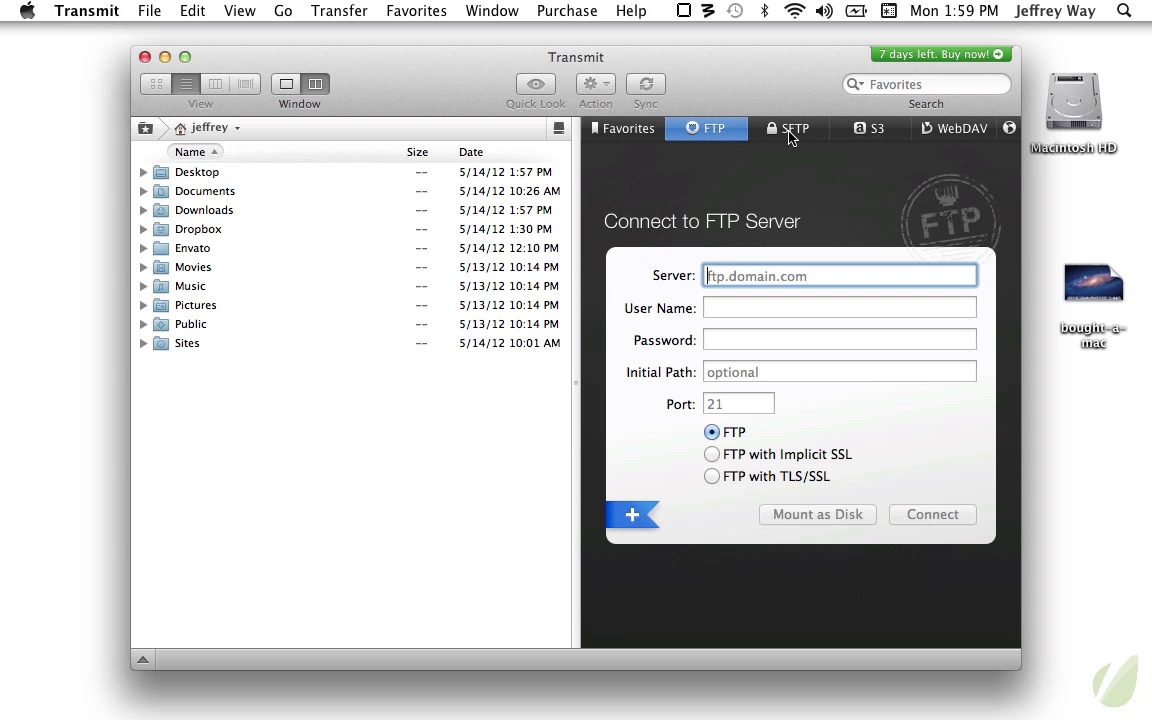
Task: Switch to list view mode
Action: point(186,84)
